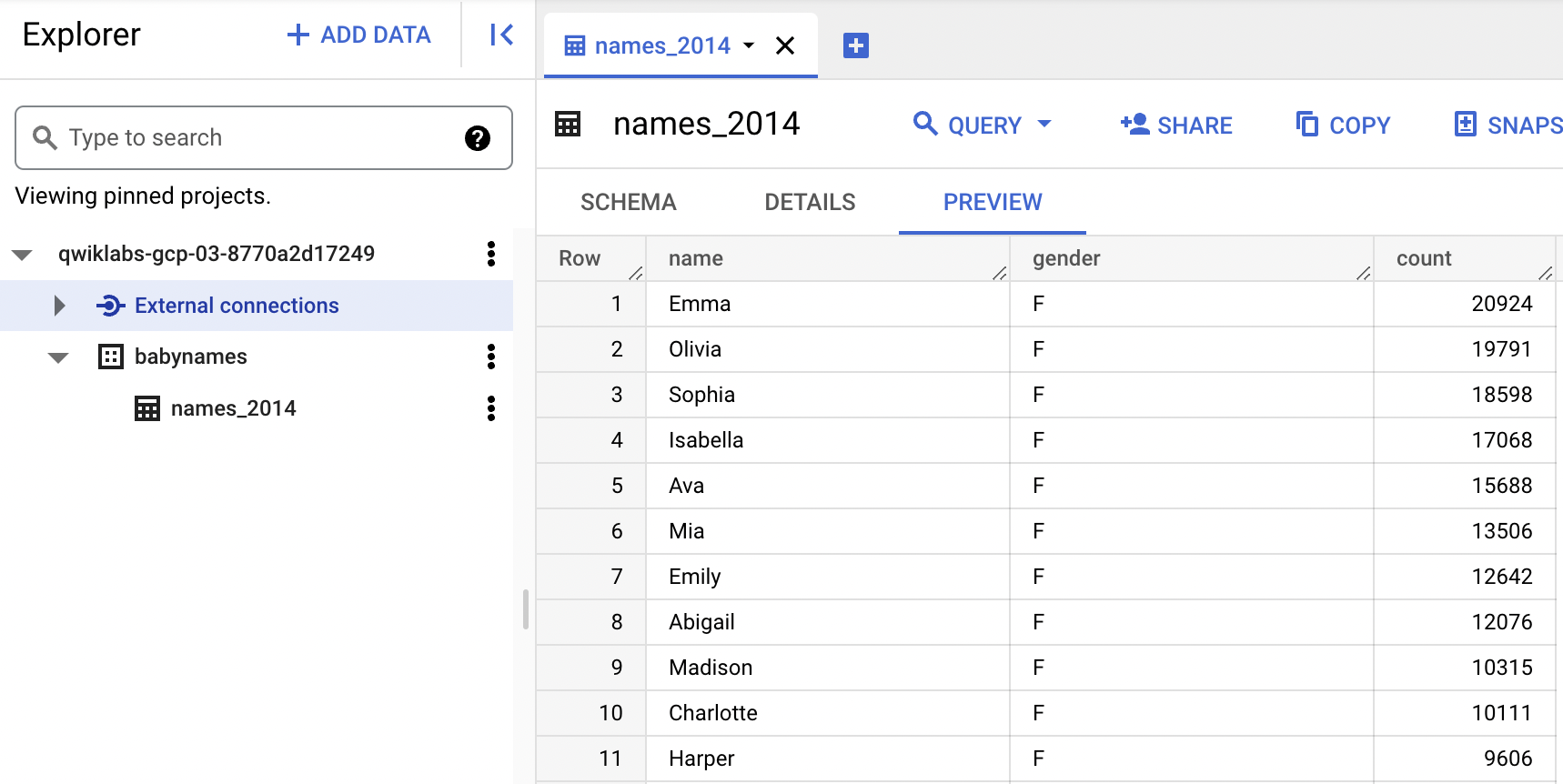Click the table icon in names_2014 tab
The height and width of the screenshot is (784, 1563).
click(575, 45)
